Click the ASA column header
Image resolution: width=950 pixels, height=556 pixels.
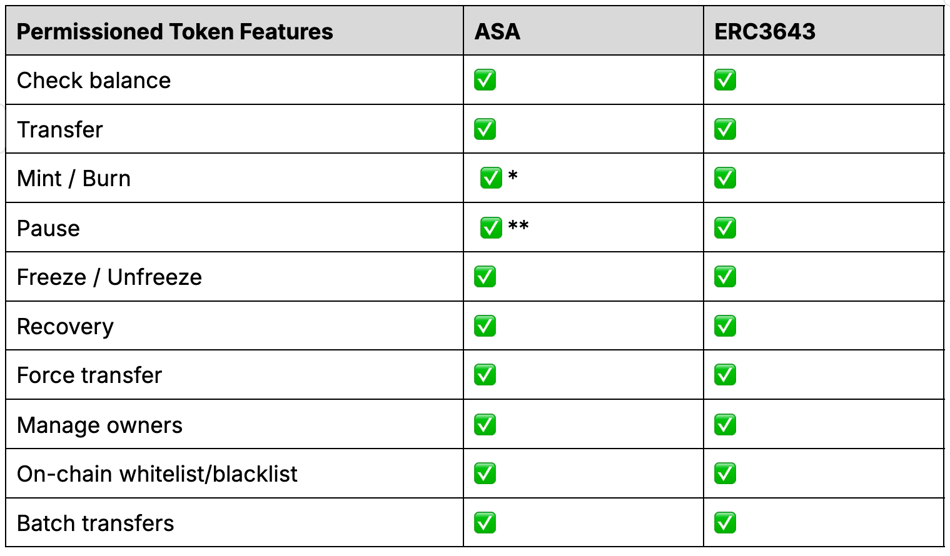[497, 31]
